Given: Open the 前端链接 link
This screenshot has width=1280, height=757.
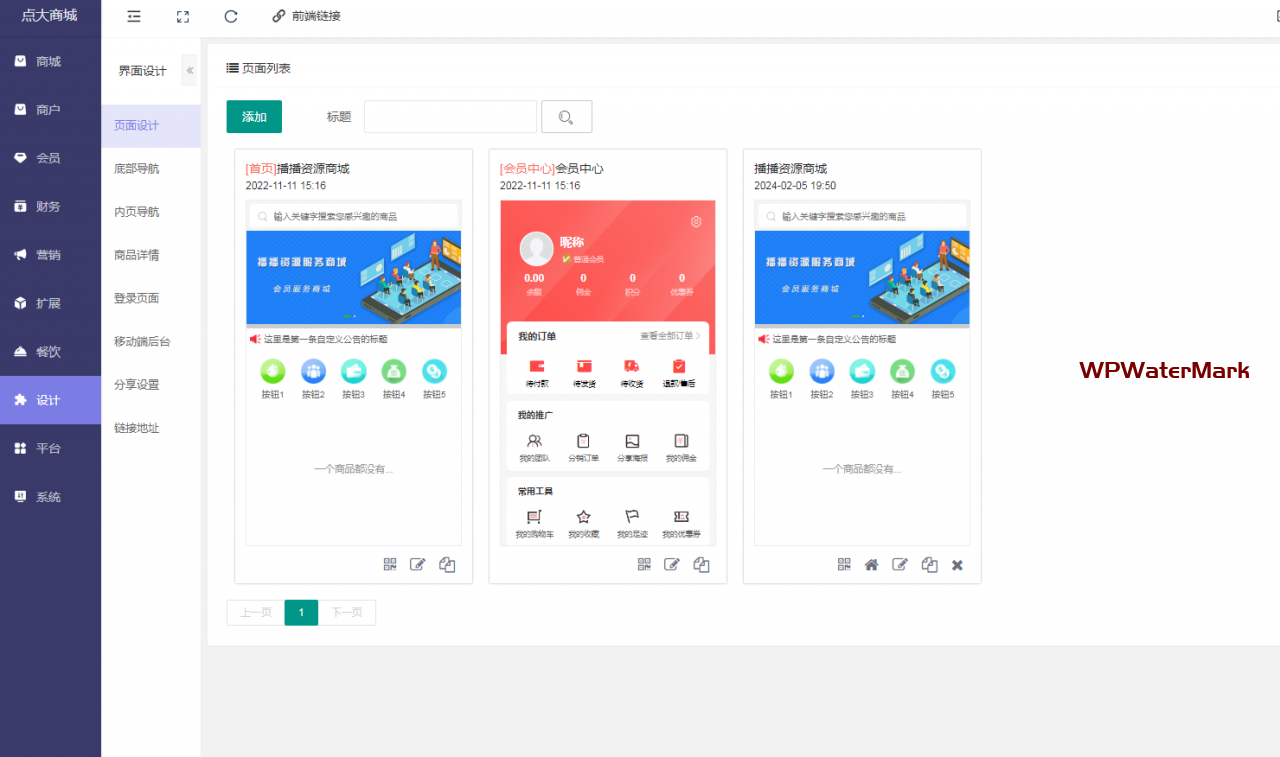Looking at the screenshot, I should [x=307, y=16].
